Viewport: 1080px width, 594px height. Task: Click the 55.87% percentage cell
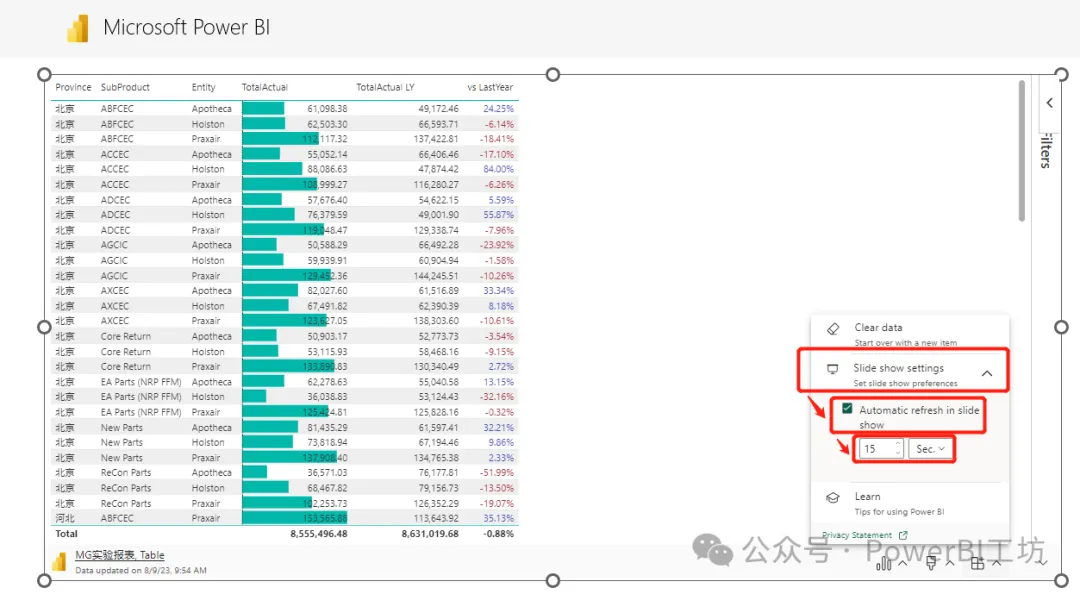tap(498, 215)
